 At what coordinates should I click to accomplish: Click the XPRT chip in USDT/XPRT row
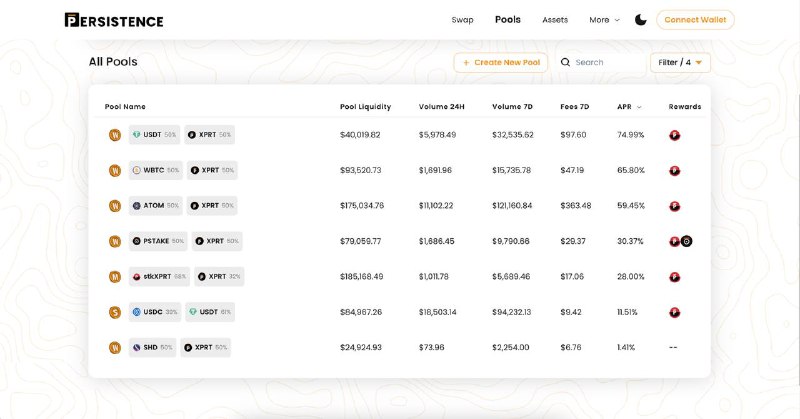pyautogui.click(x=210, y=135)
